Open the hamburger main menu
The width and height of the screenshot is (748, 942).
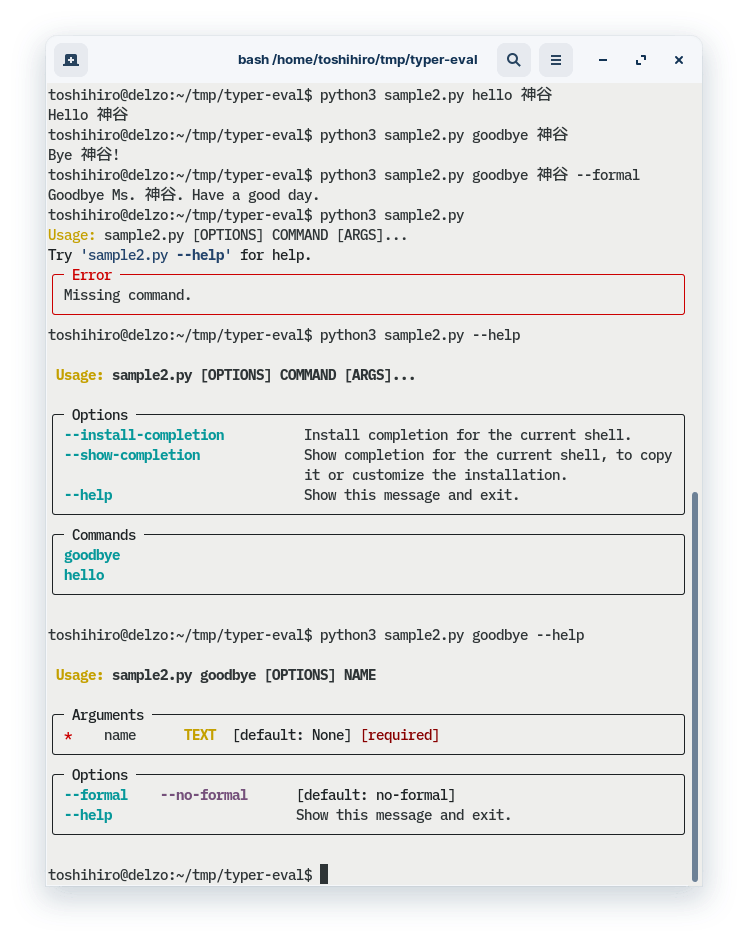(x=556, y=60)
